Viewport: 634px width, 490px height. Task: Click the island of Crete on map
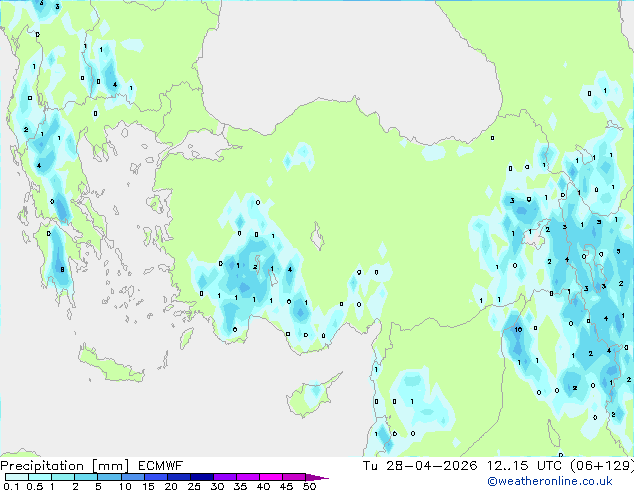pos(110,365)
